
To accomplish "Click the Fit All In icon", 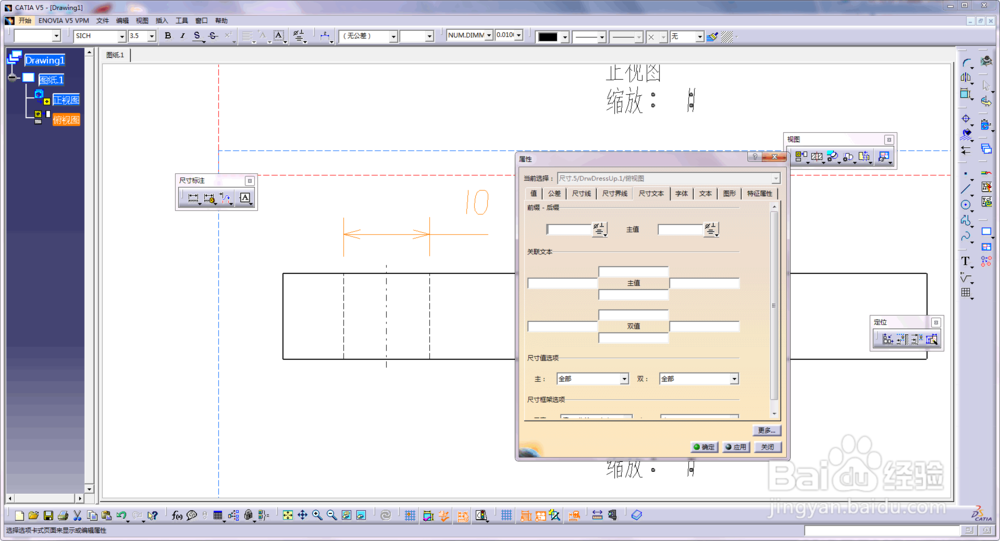I will (288, 515).
